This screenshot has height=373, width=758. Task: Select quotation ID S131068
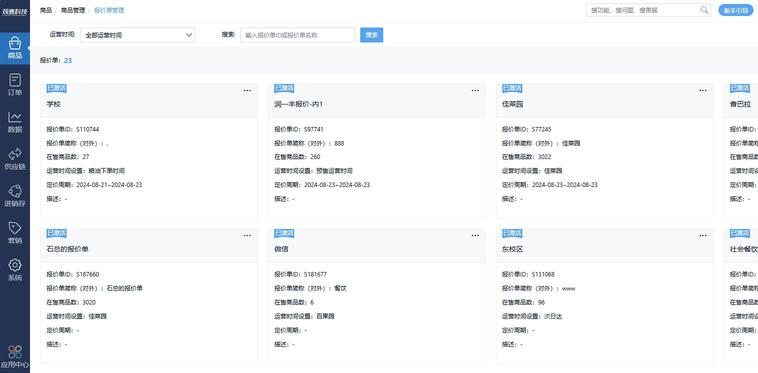coord(543,274)
